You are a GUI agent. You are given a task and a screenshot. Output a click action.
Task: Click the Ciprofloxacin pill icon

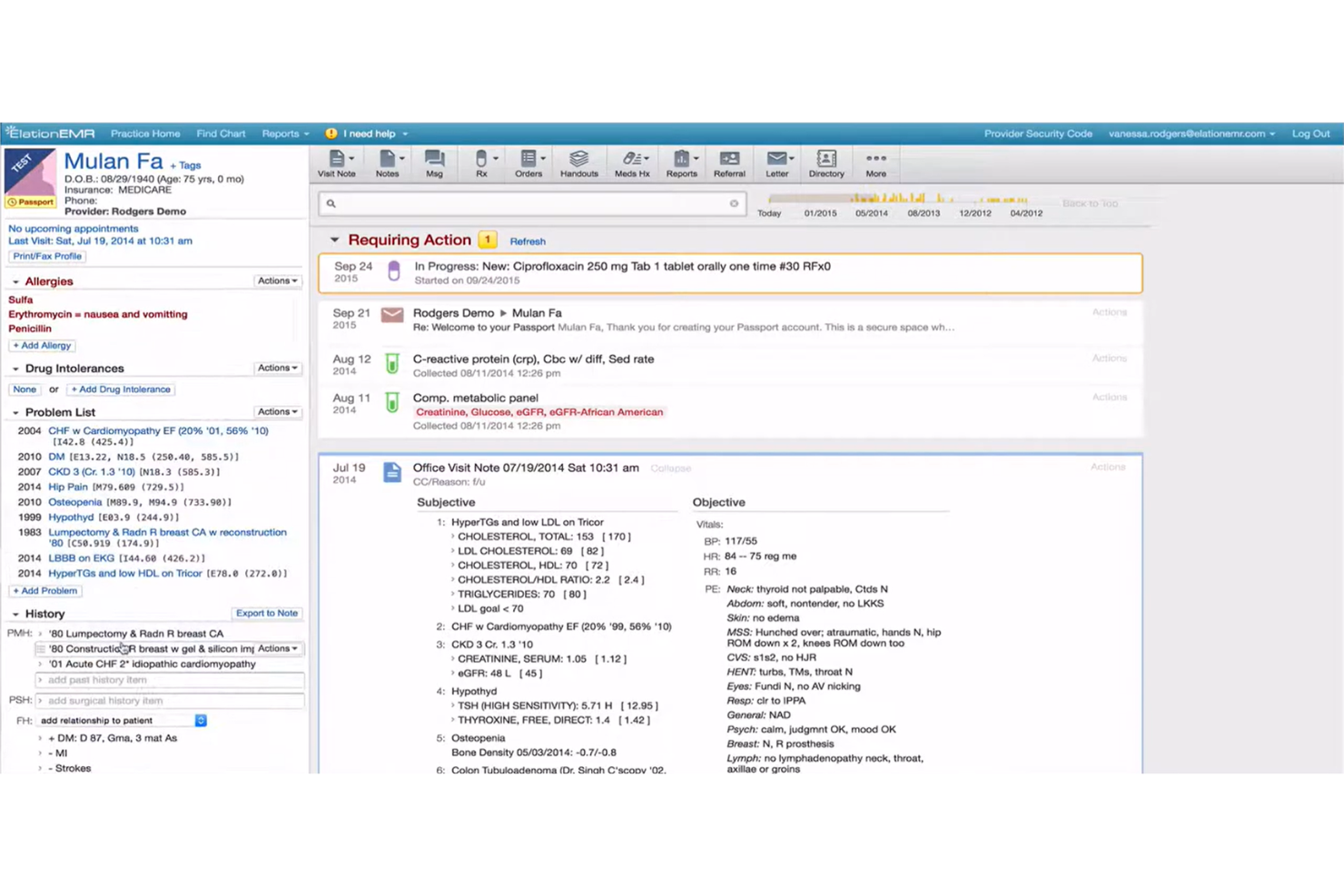(393, 271)
